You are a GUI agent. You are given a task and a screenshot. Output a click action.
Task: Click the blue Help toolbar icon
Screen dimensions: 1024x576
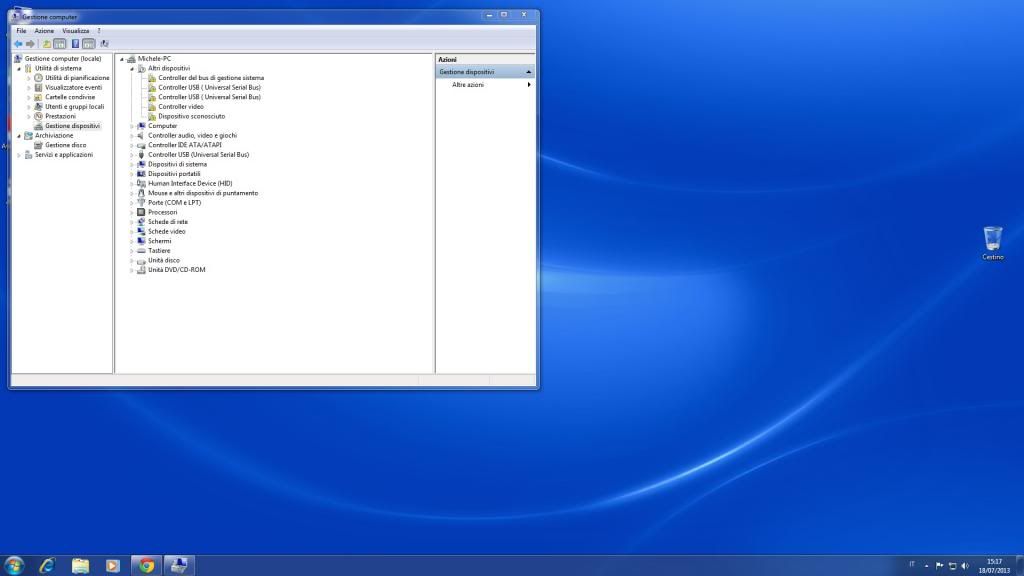click(75, 44)
